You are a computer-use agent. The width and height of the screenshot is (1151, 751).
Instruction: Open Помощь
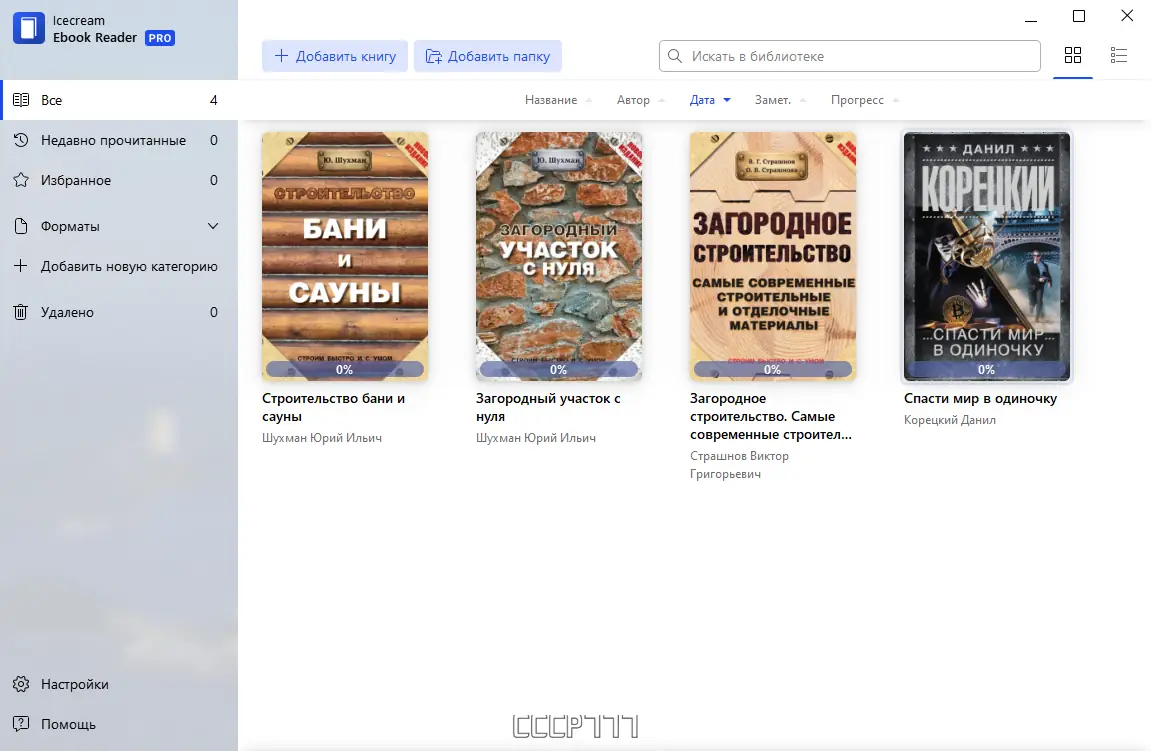click(119, 724)
